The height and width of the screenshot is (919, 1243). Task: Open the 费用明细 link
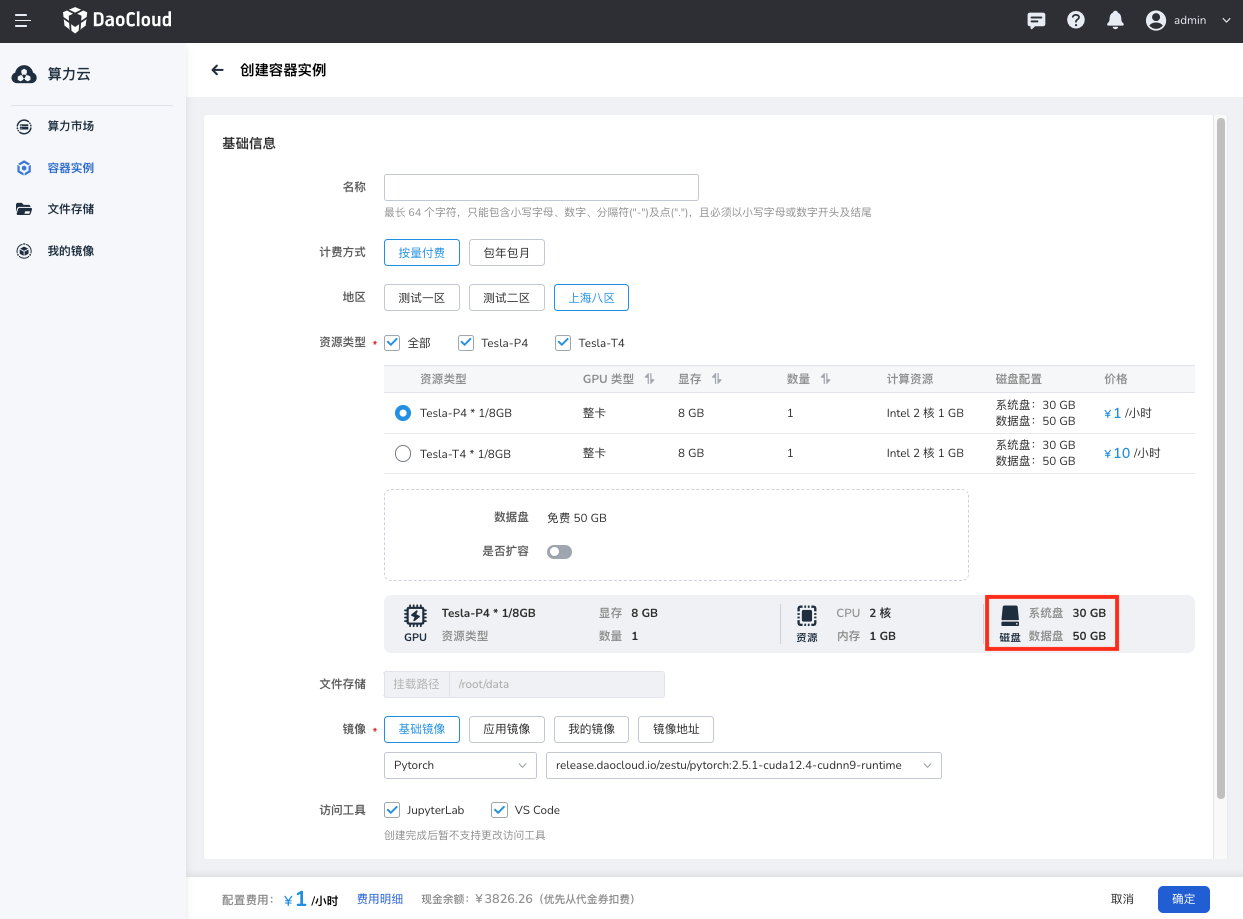(380, 899)
